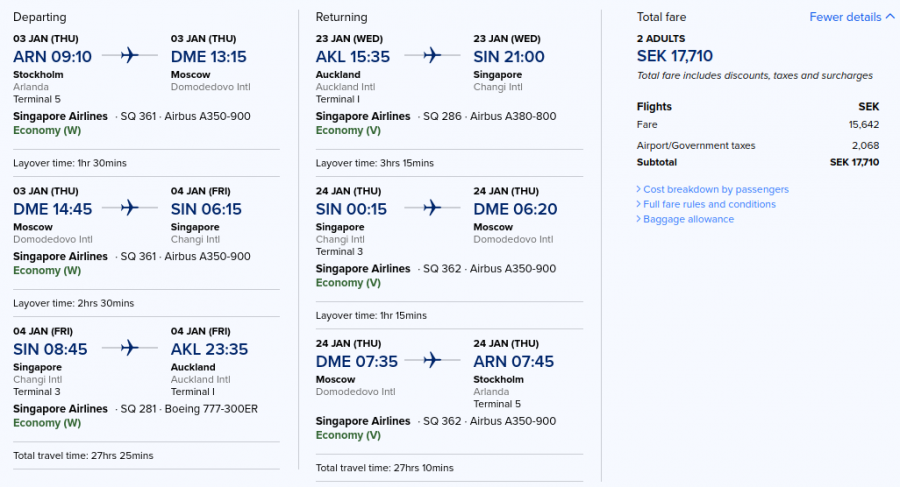
Task: Open Full fare rules and conditions
Action: [709, 204]
